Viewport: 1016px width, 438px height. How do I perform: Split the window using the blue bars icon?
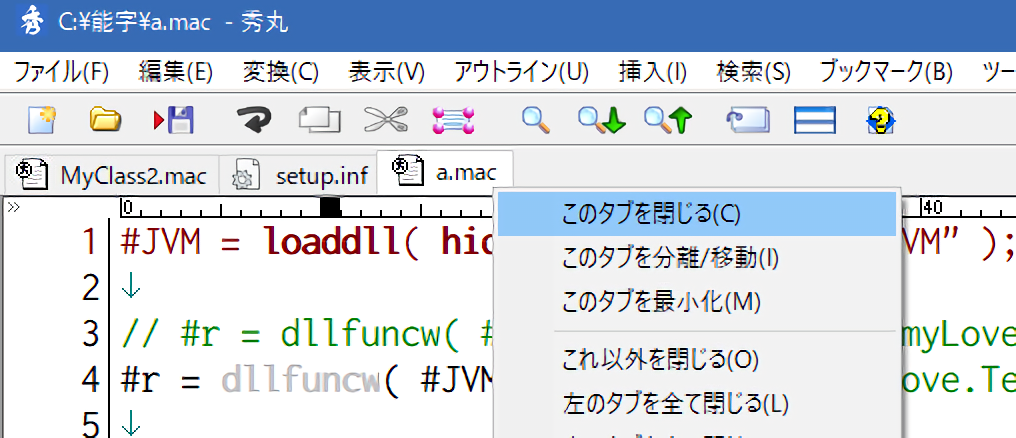point(814,121)
